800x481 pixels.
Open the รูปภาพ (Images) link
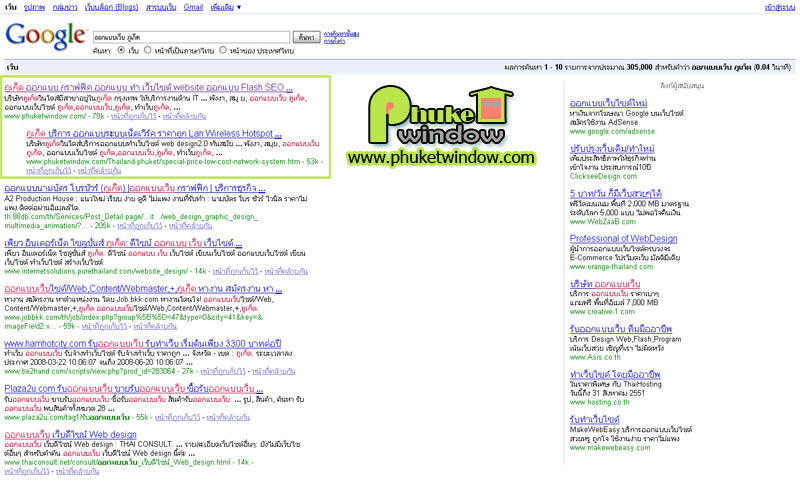[x=34, y=7]
